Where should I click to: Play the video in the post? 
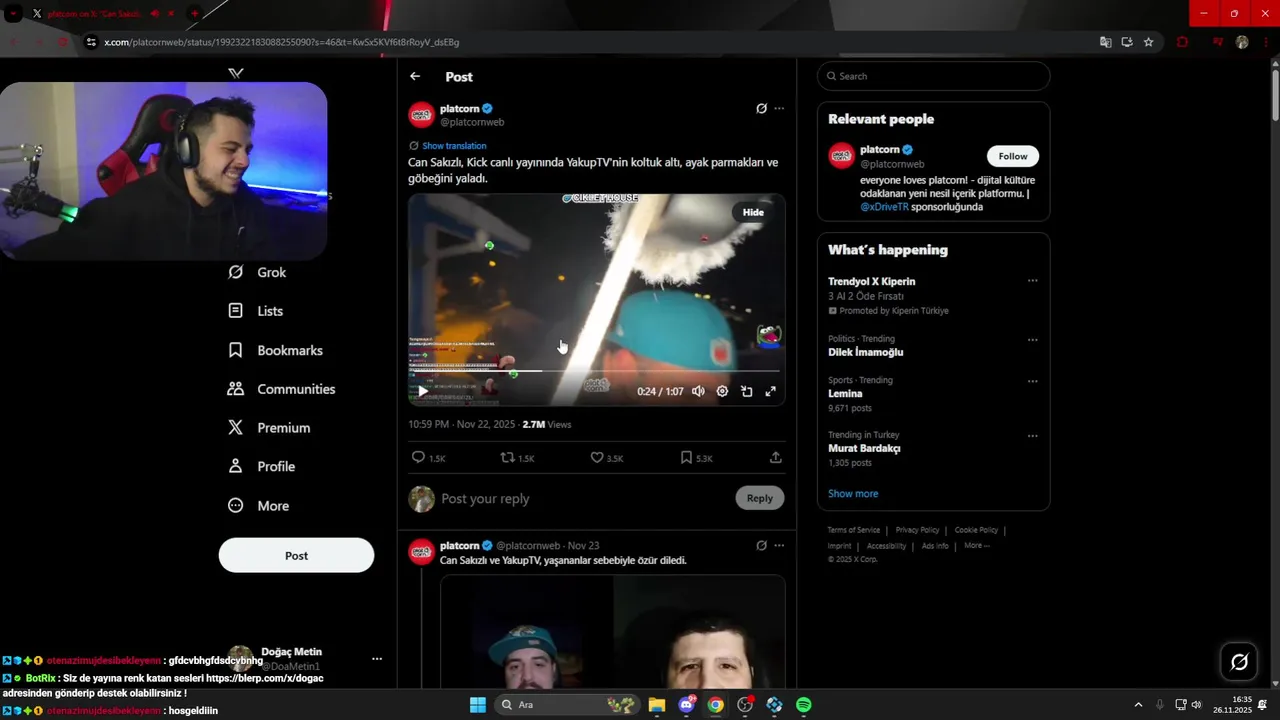pos(423,391)
